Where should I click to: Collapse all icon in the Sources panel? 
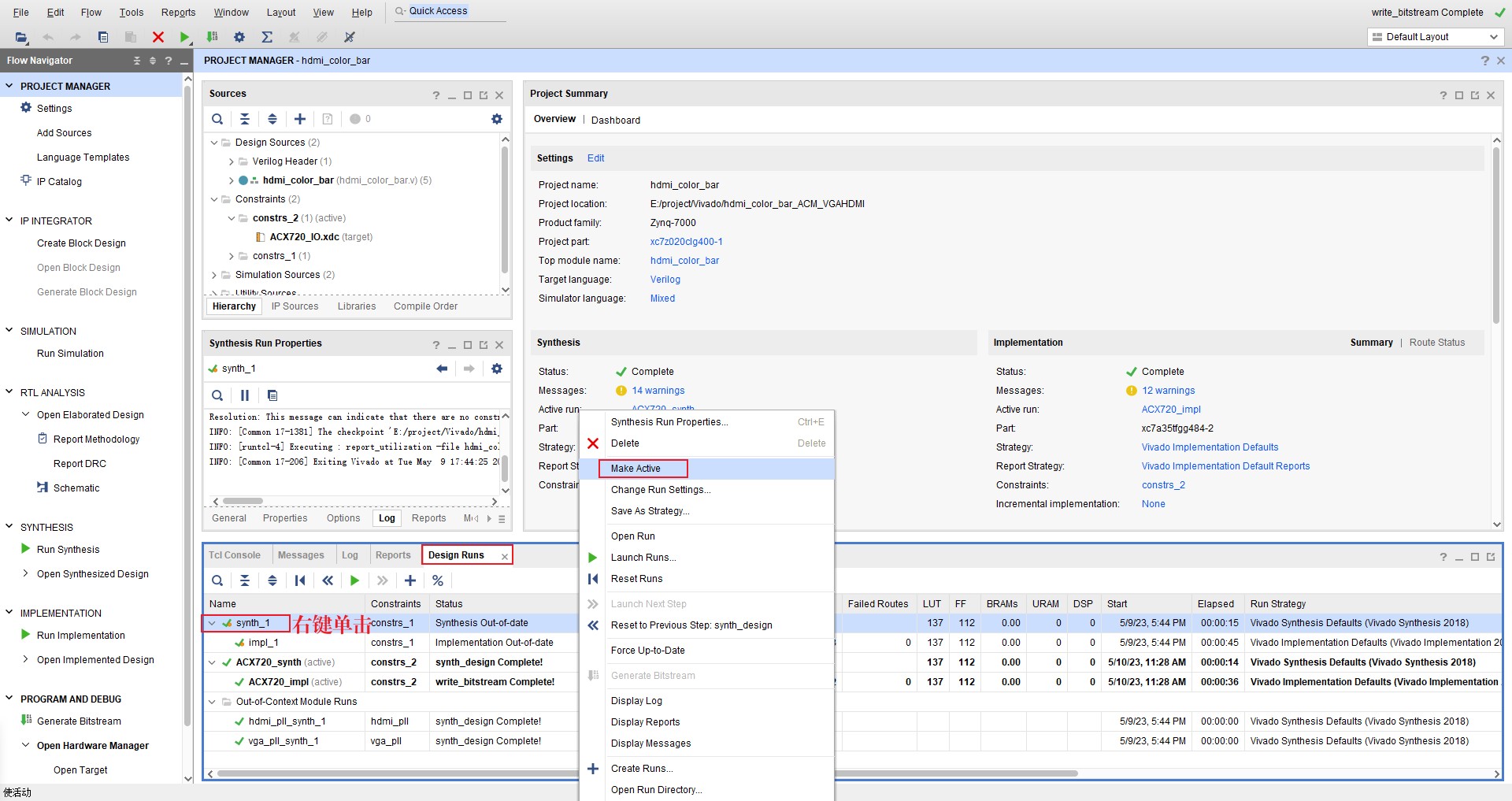(x=245, y=119)
